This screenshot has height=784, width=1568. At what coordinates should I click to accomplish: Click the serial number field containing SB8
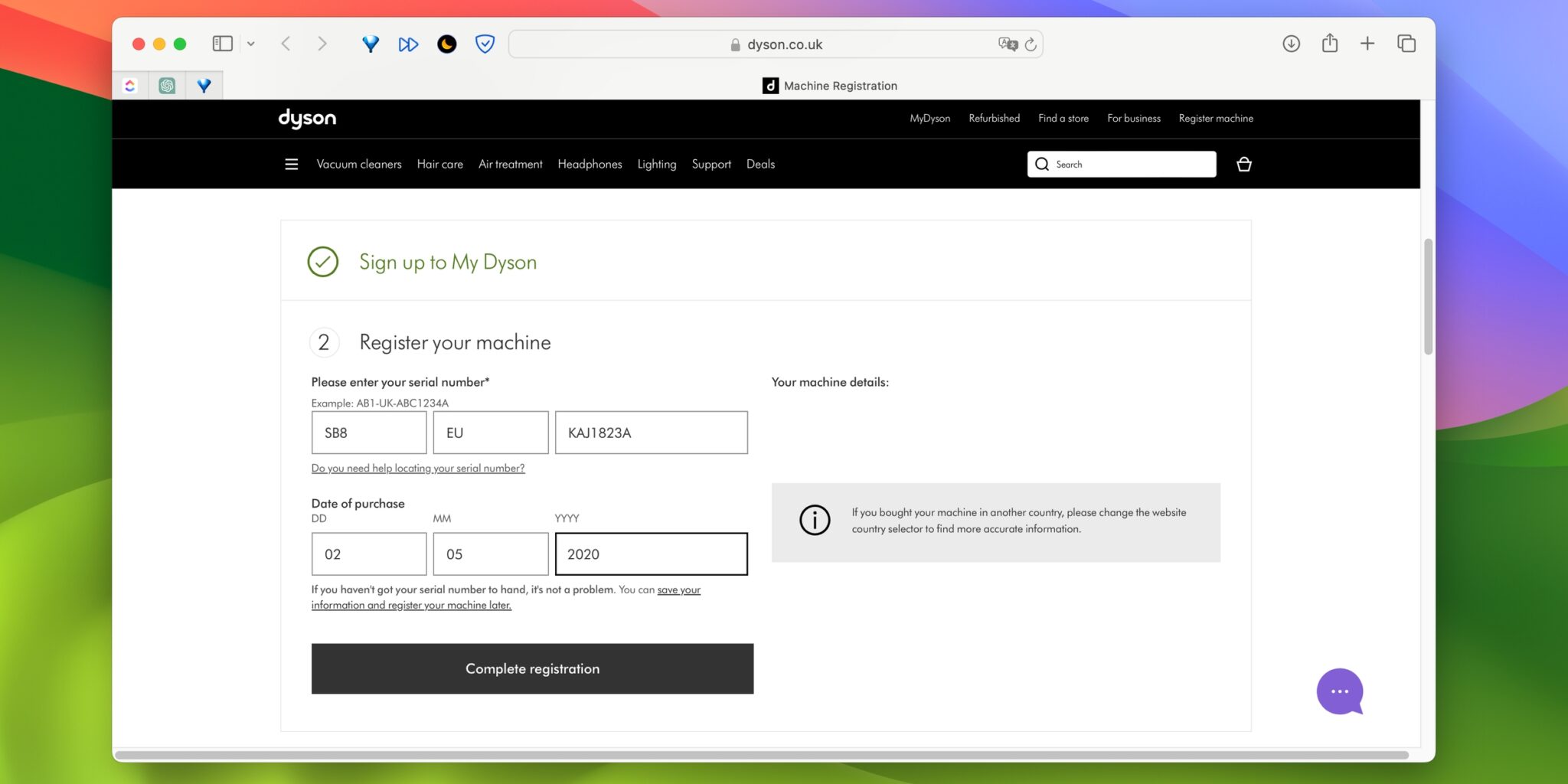coord(368,433)
